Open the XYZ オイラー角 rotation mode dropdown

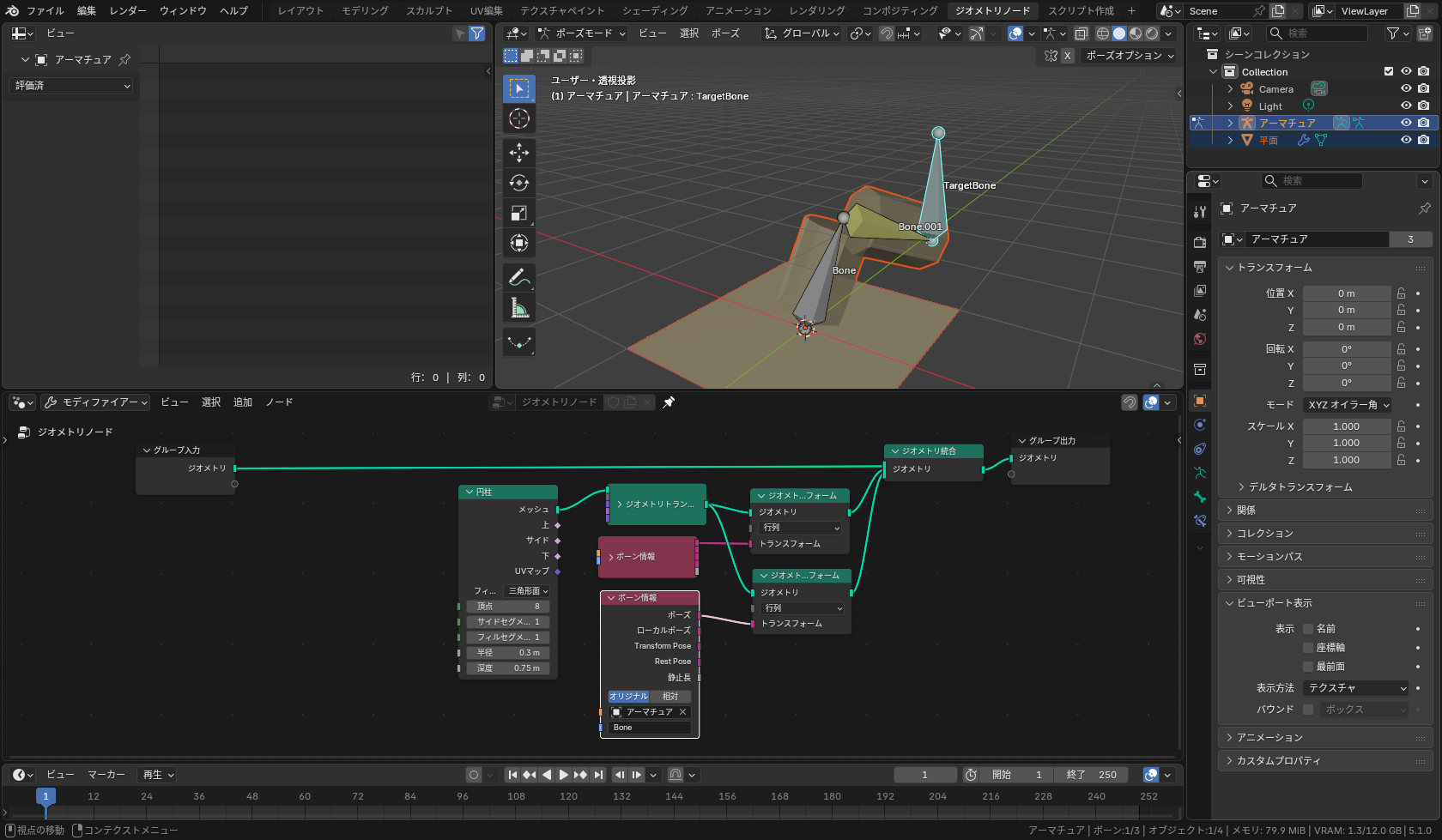[1348, 405]
